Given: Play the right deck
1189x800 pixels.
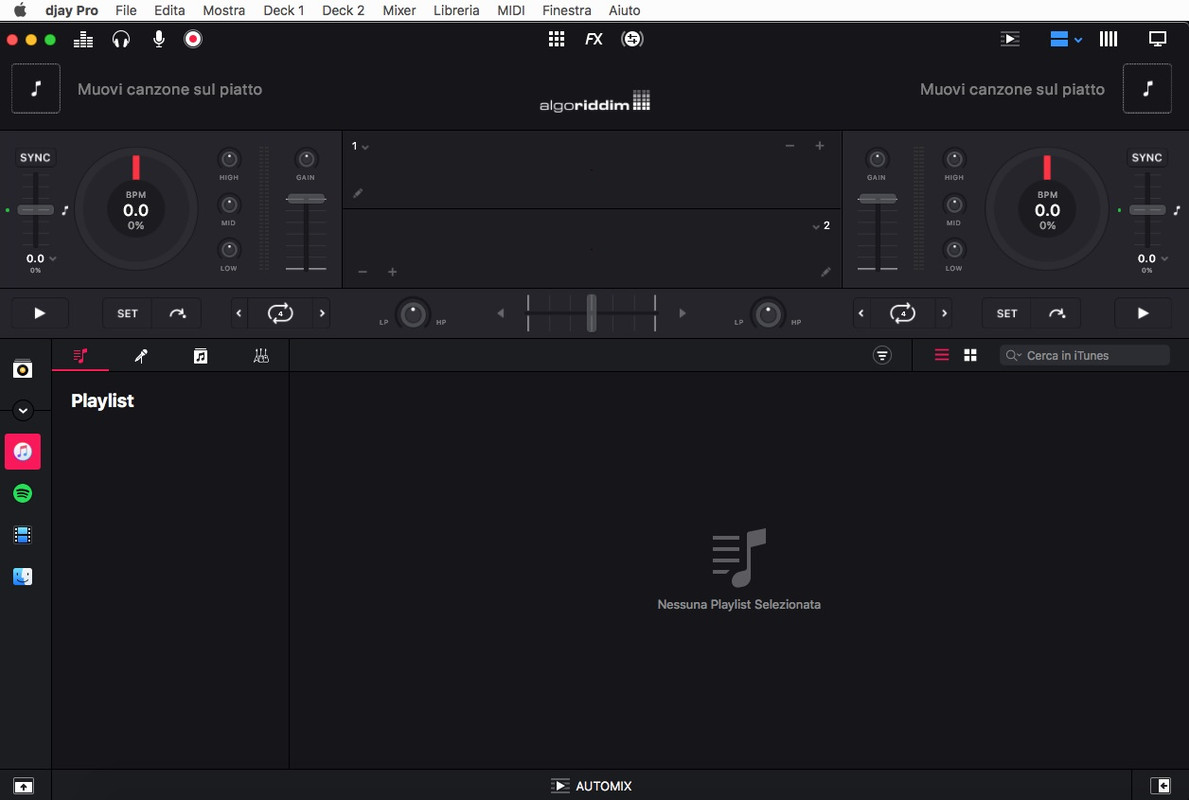Looking at the screenshot, I should 1143,313.
